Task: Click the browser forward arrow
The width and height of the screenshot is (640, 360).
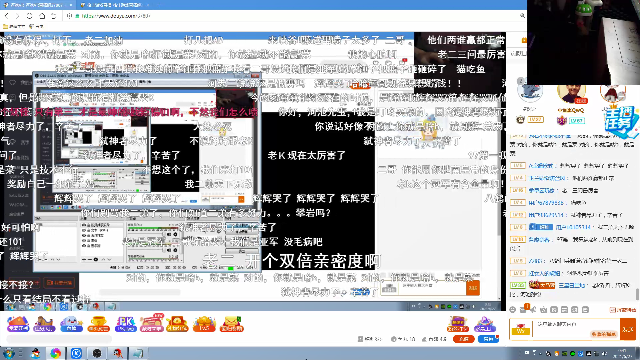Action: (18, 16)
